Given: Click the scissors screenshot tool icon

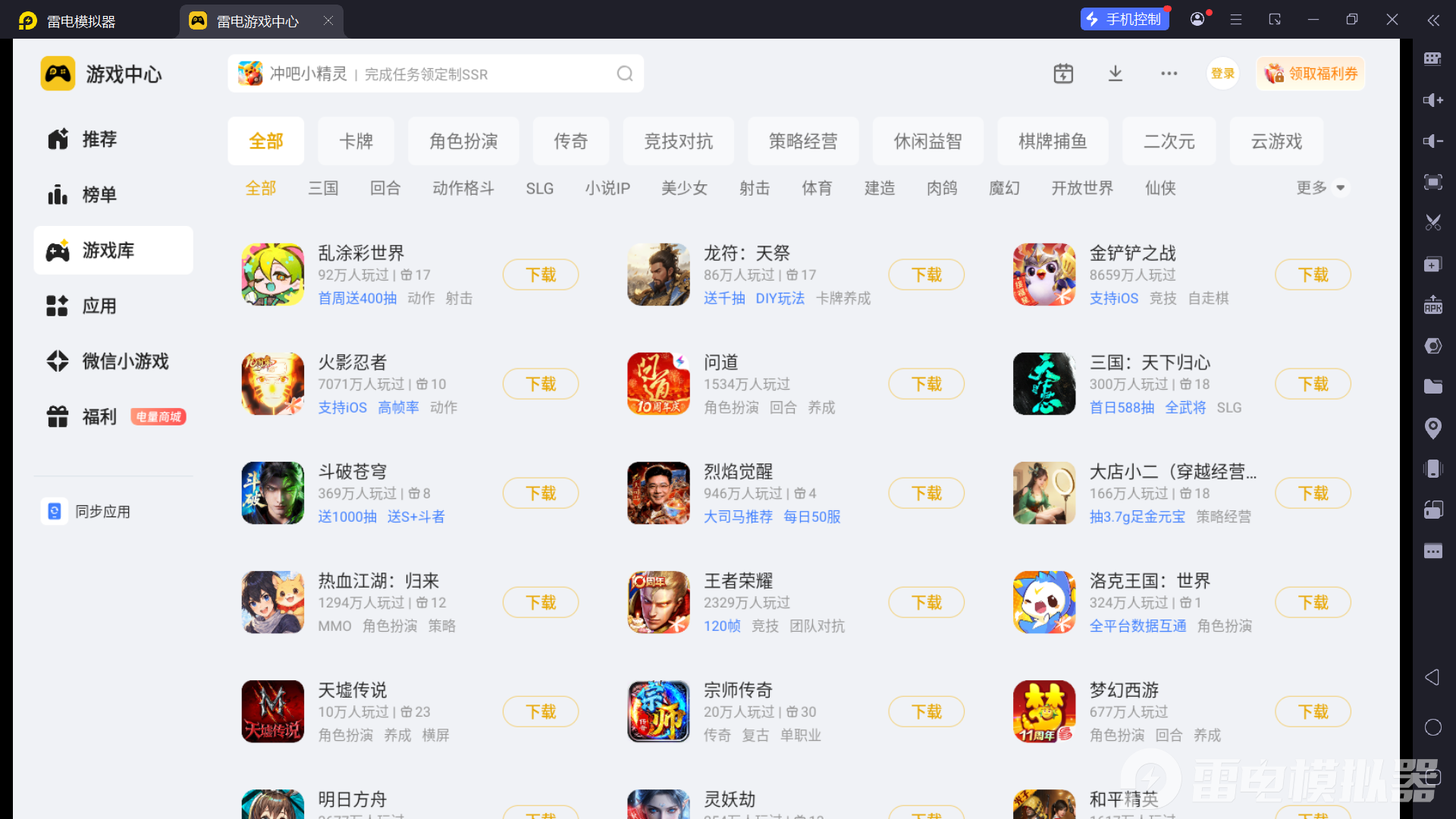Looking at the screenshot, I should [x=1432, y=223].
